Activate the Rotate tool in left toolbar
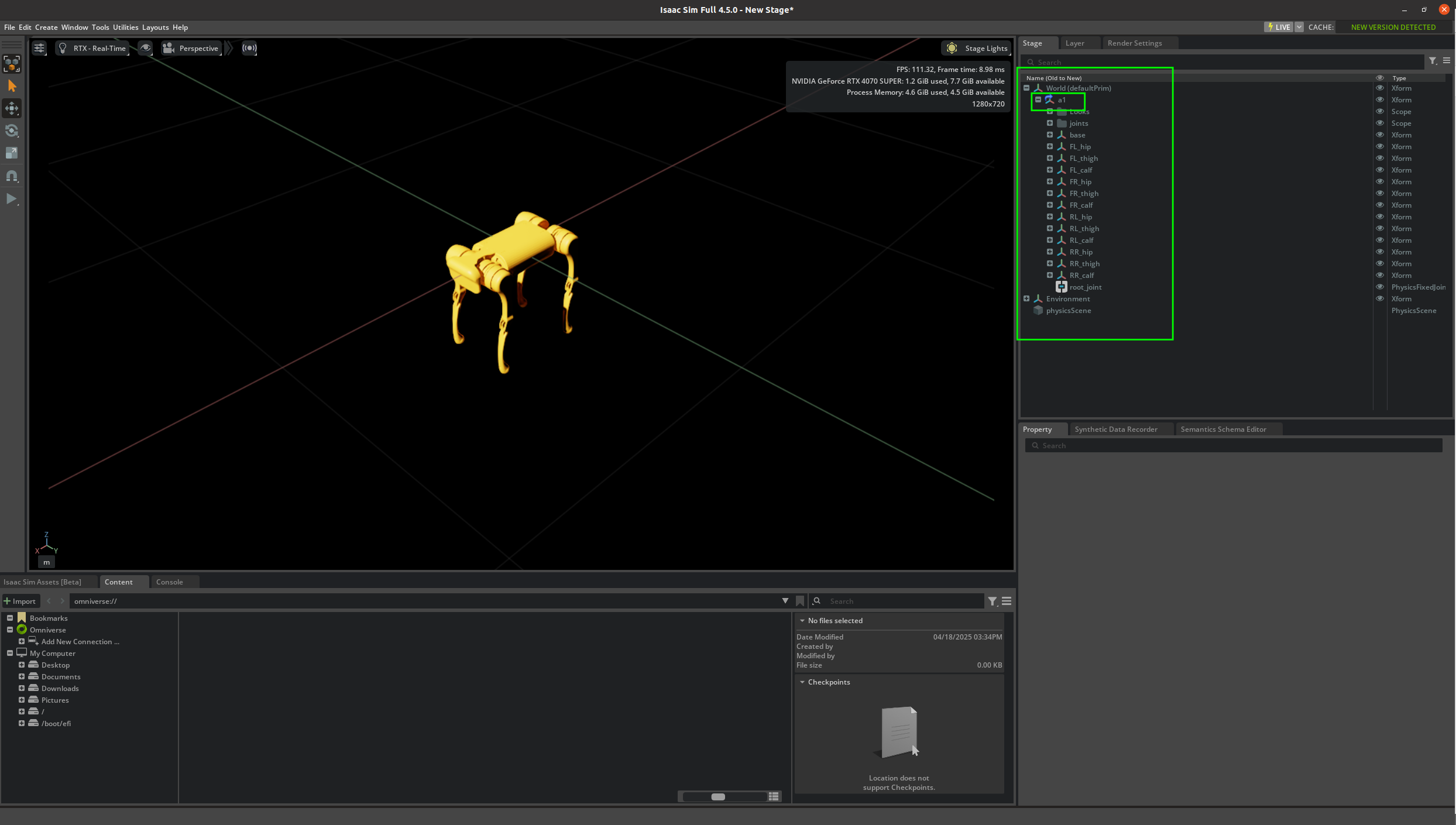 coord(12,130)
